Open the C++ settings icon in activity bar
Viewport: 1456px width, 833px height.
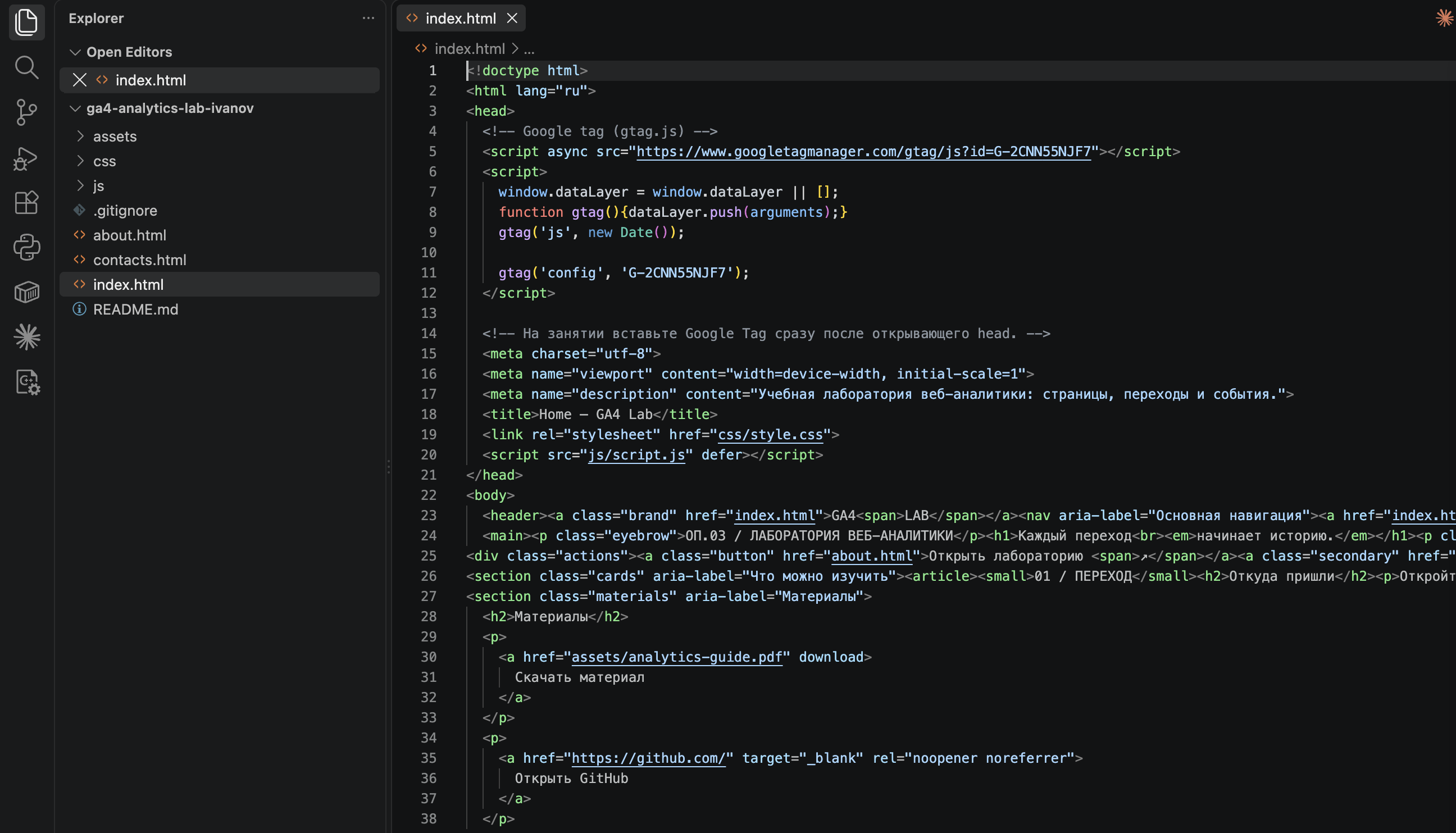pyautogui.click(x=26, y=381)
